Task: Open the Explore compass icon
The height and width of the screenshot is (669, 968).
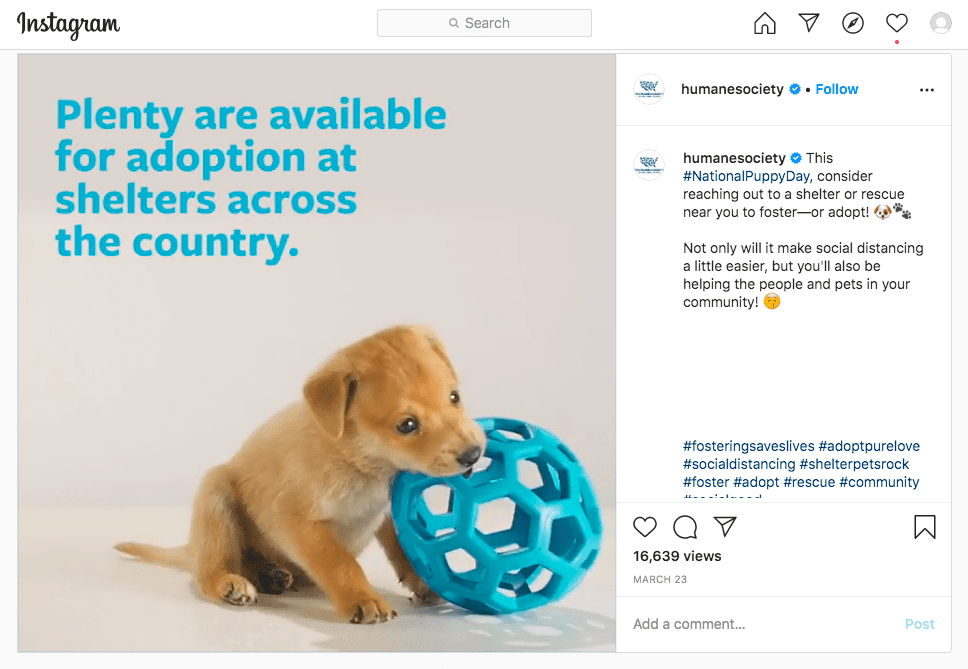Action: point(852,22)
